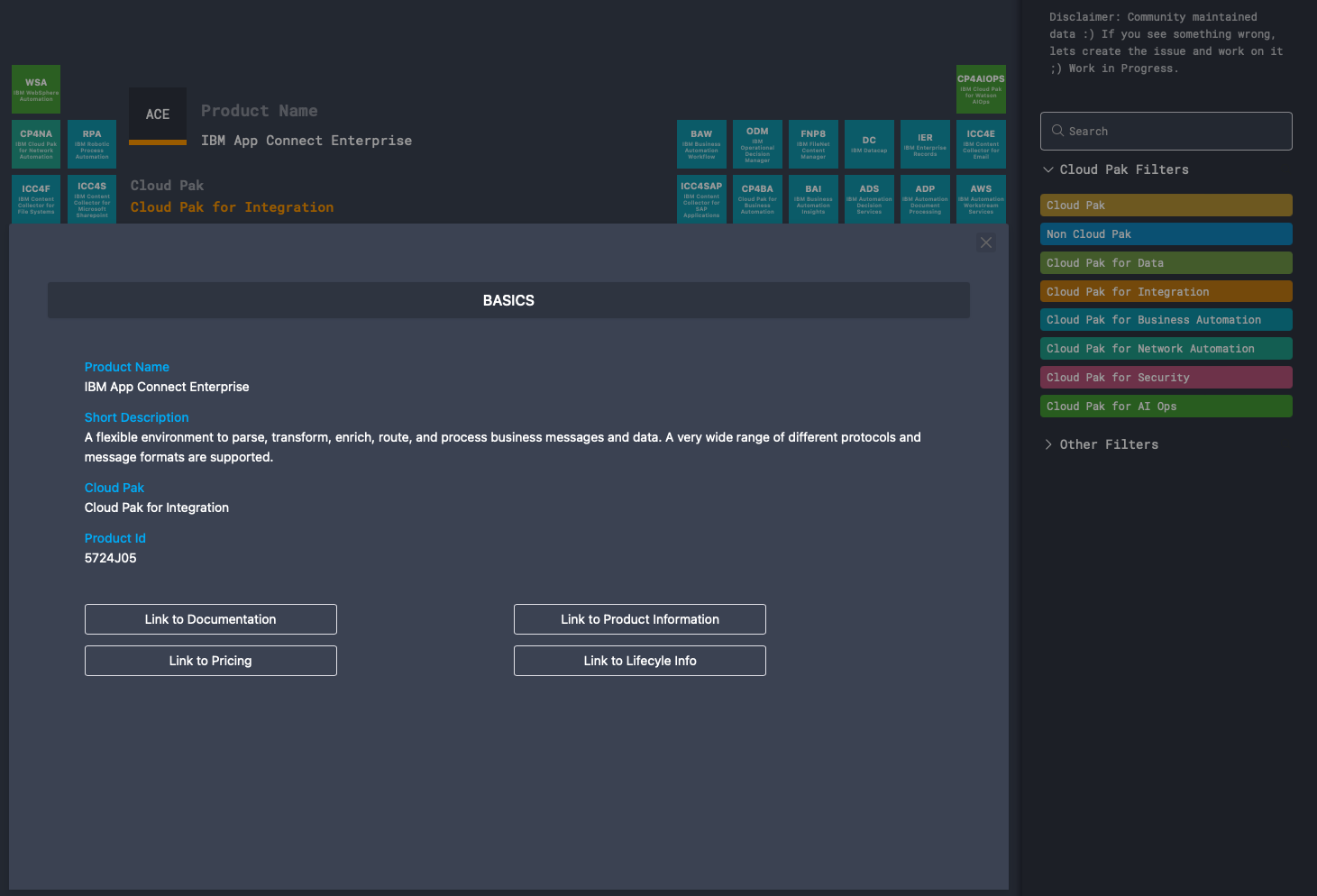Open Link to Product Information
The width and height of the screenshot is (1317, 896).
tap(640, 619)
